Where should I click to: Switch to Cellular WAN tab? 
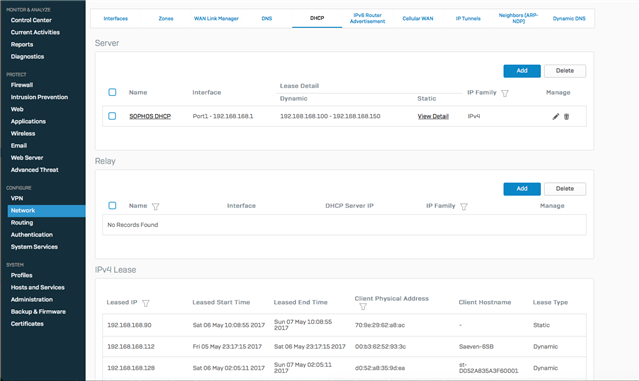[418, 18]
